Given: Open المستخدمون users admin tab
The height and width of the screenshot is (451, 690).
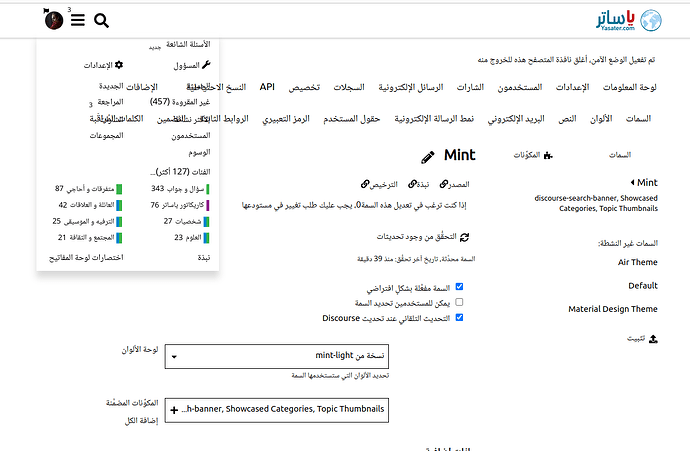Looking at the screenshot, I should pyautogui.click(x=520, y=87).
